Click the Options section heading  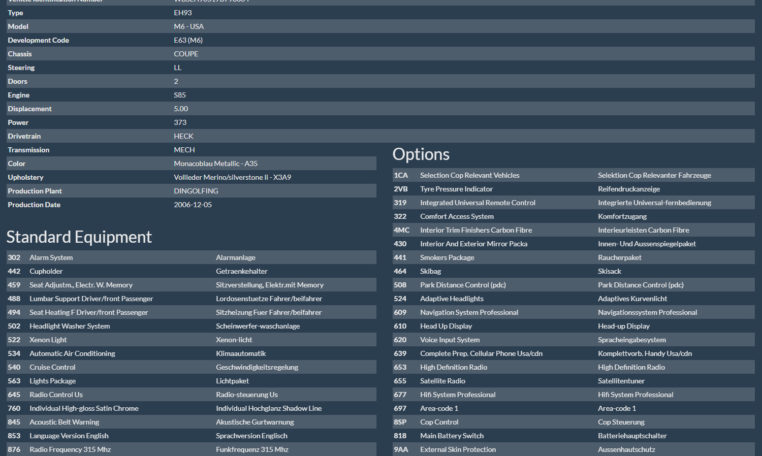[421, 154]
